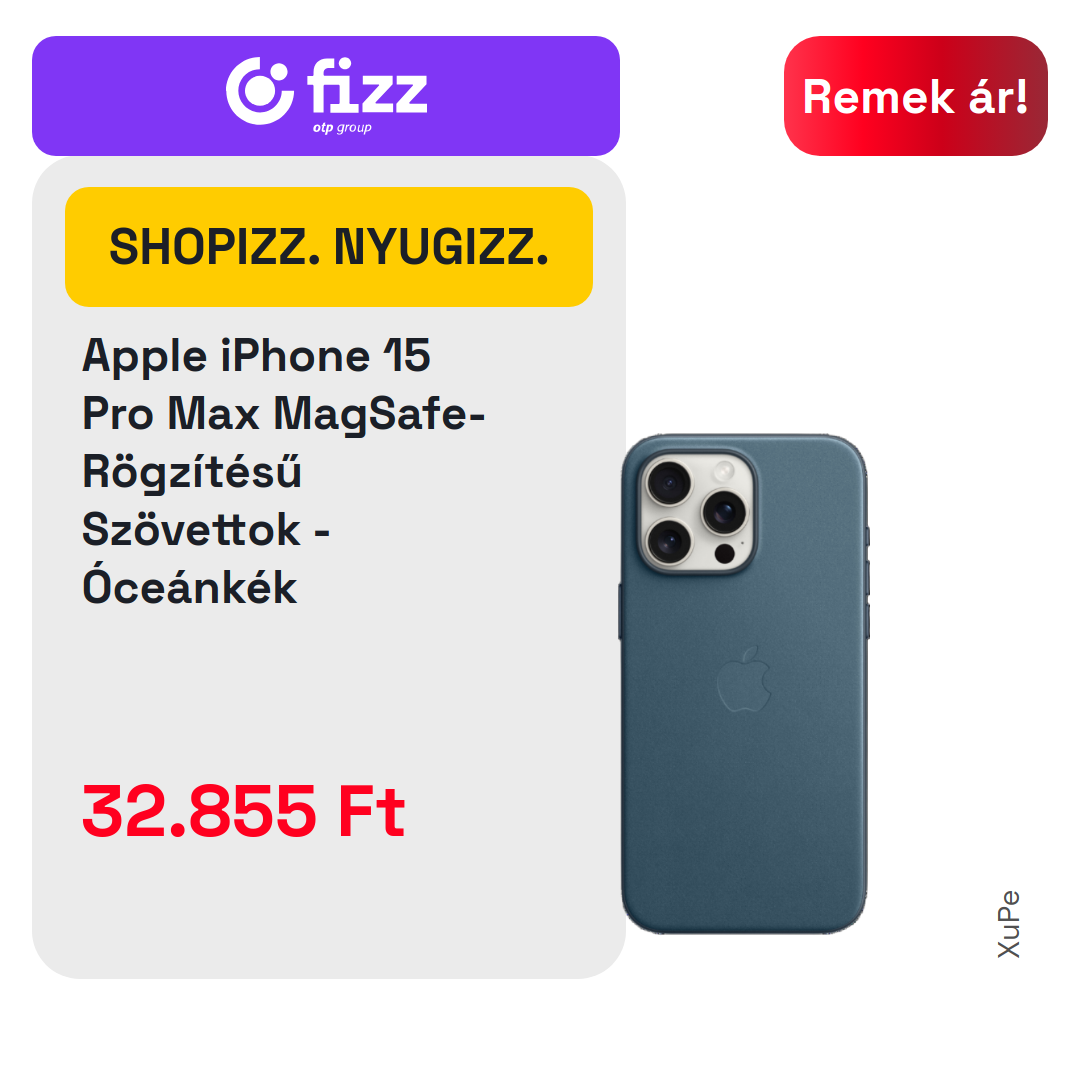The image size is (1080, 1080).
Task: Click the purple fizz header banner
Action: 326,96
